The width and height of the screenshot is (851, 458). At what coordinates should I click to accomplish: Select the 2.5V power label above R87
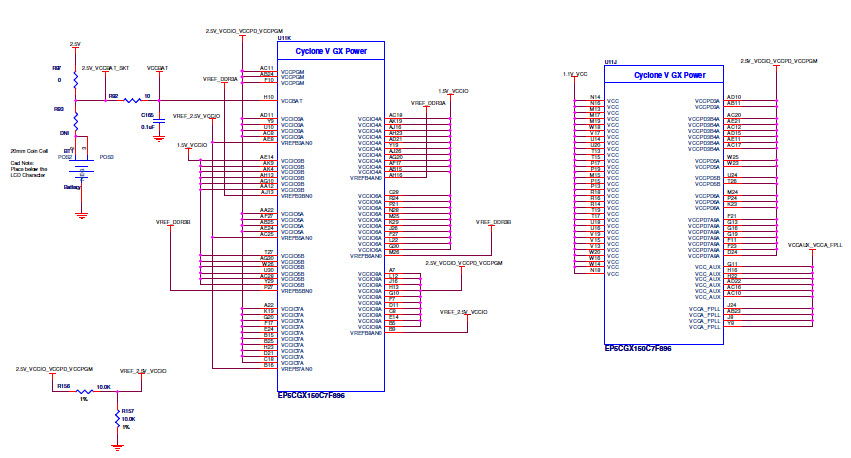74,45
